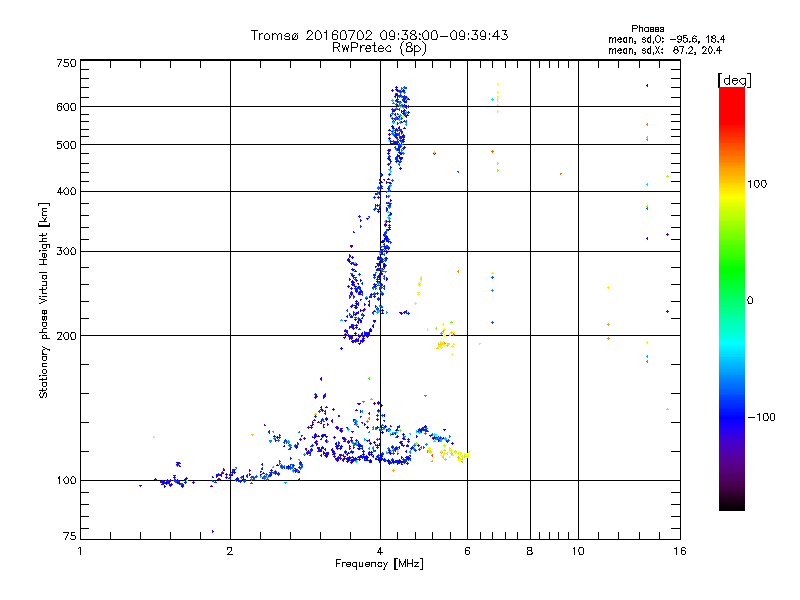Click the x-axis tick label "2"
Image resolution: width=800 pixels, height=600 pixels.
(230, 551)
